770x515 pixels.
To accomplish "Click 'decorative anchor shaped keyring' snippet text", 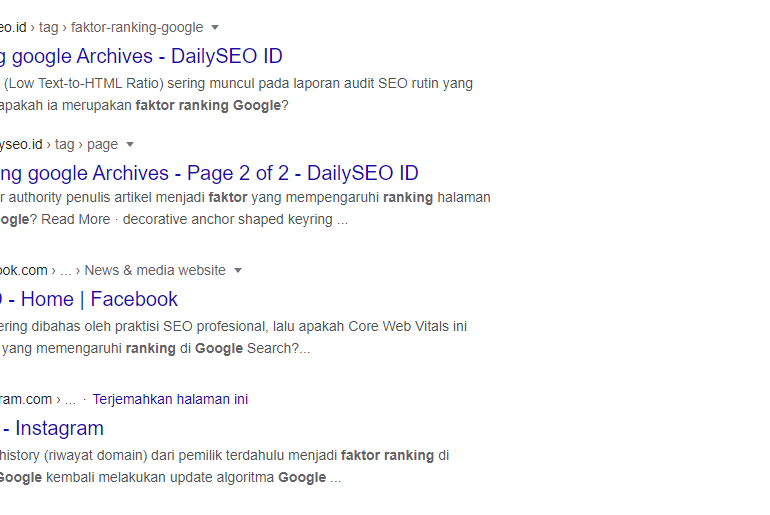I will click(227, 219).
